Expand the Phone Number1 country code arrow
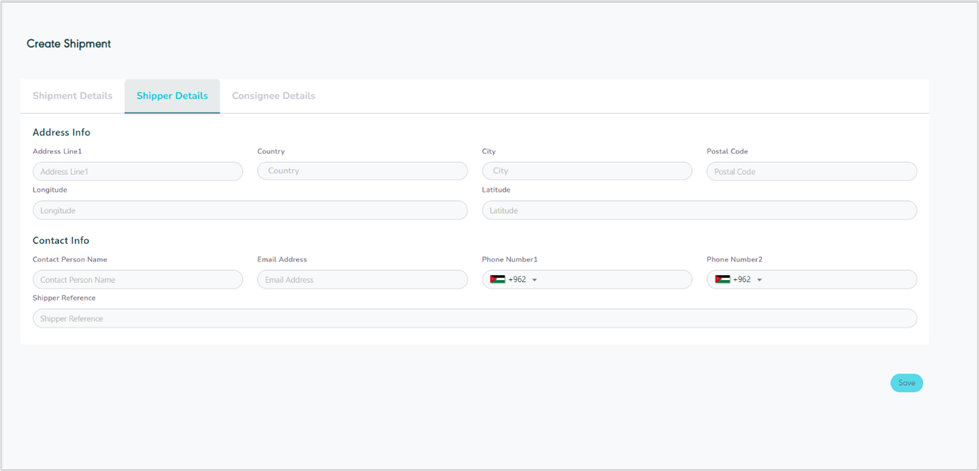Viewport: 979px width, 471px height. pos(535,280)
